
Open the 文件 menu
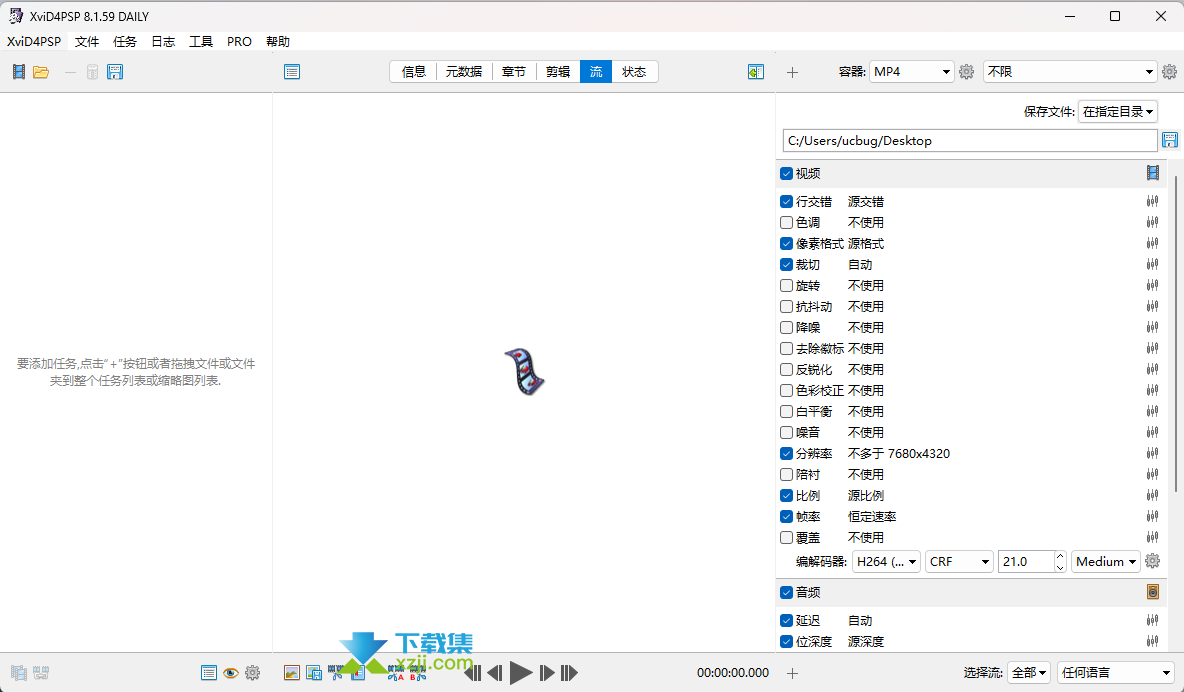[87, 42]
